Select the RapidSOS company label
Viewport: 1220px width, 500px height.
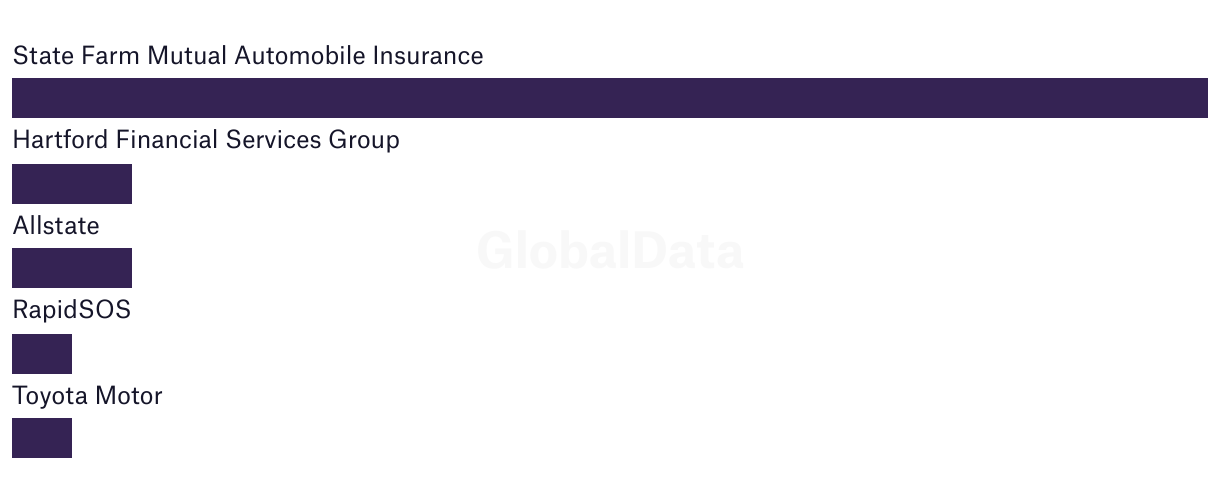tap(71, 311)
